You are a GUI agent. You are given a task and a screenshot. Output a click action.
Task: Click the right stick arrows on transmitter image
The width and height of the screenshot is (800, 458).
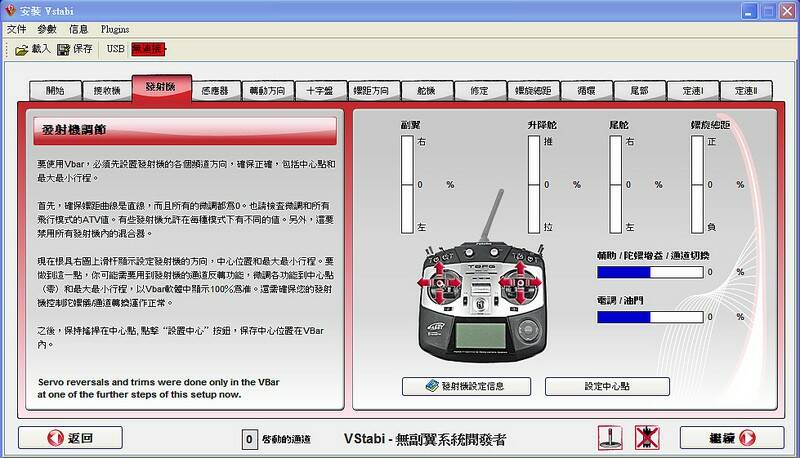[520, 282]
